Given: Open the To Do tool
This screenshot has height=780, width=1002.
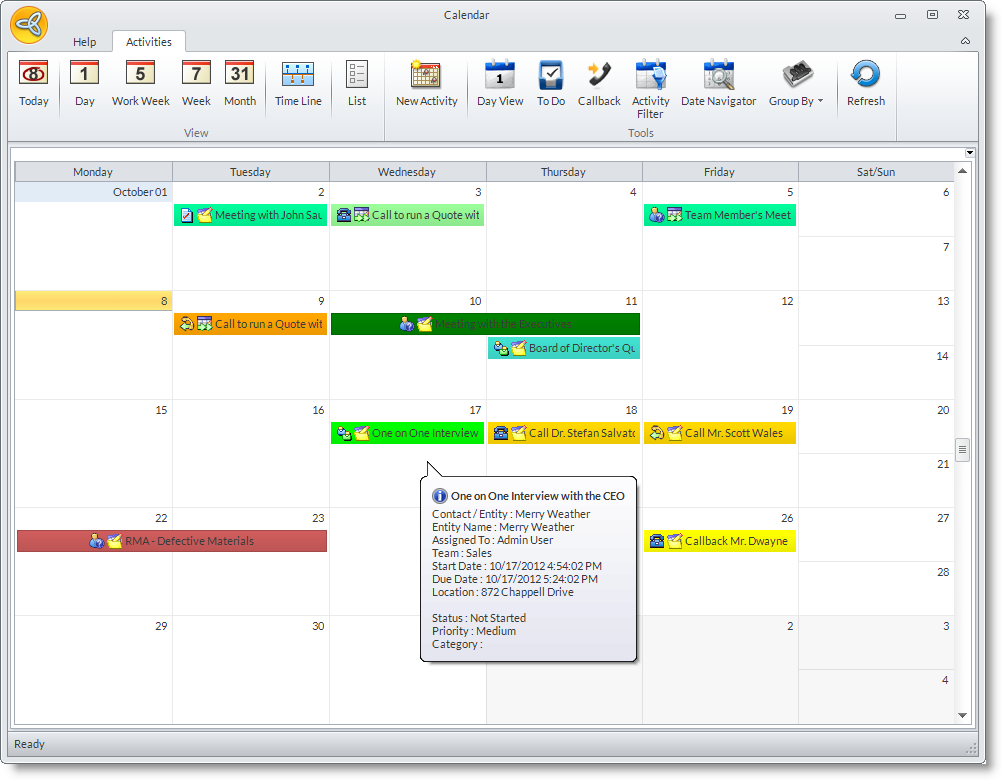Looking at the screenshot, I should pos(551,84).
